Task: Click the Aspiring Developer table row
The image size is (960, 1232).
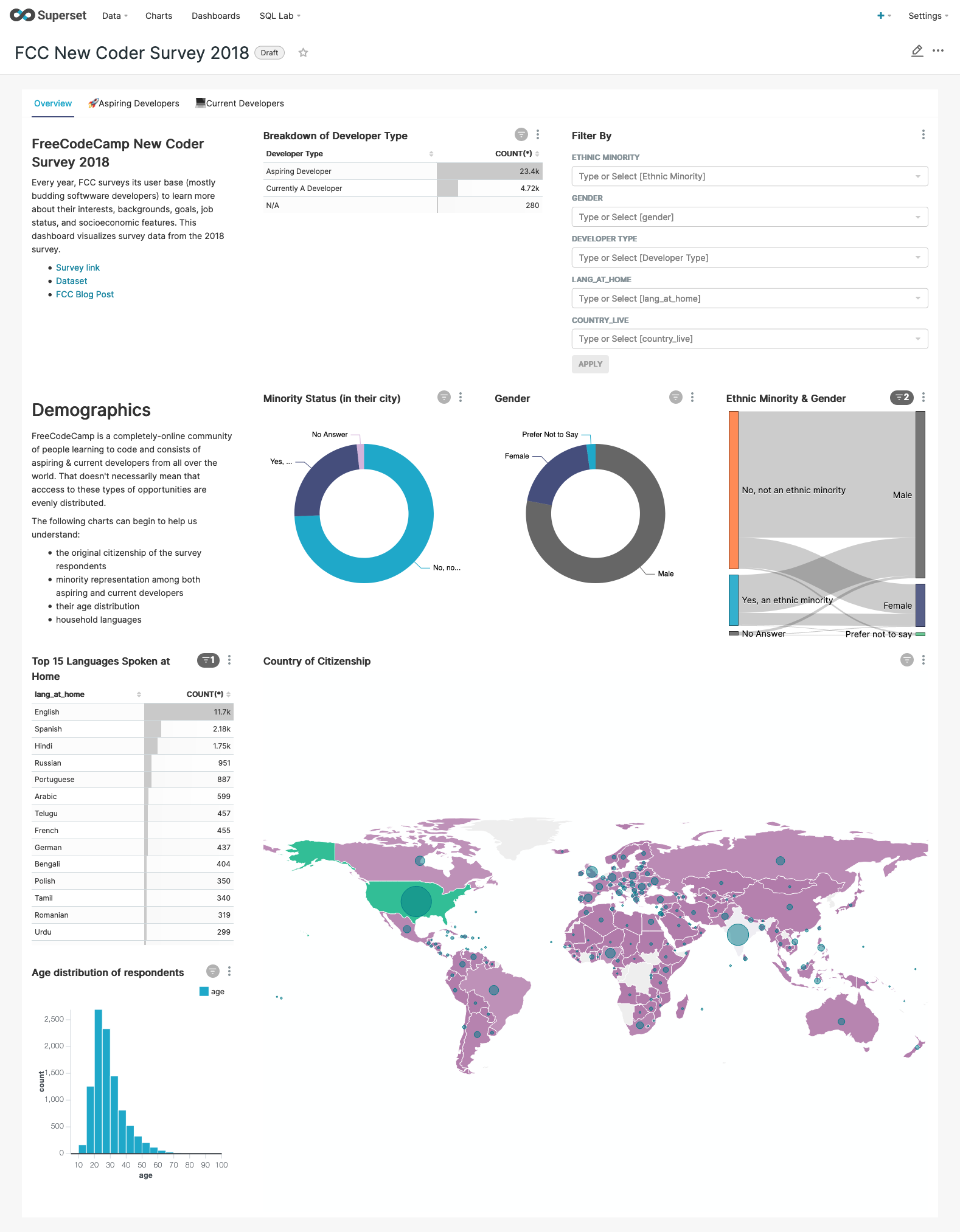Action: click(x=403, y=171)
